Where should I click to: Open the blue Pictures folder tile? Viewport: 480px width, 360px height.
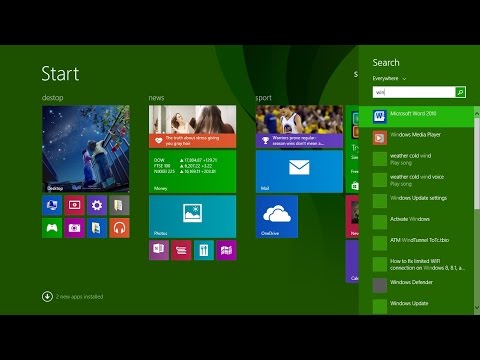tap(97, 228)
